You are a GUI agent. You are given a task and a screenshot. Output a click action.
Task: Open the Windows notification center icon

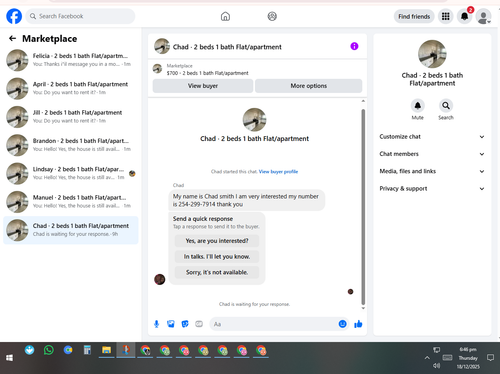click(x=490, y=358)
